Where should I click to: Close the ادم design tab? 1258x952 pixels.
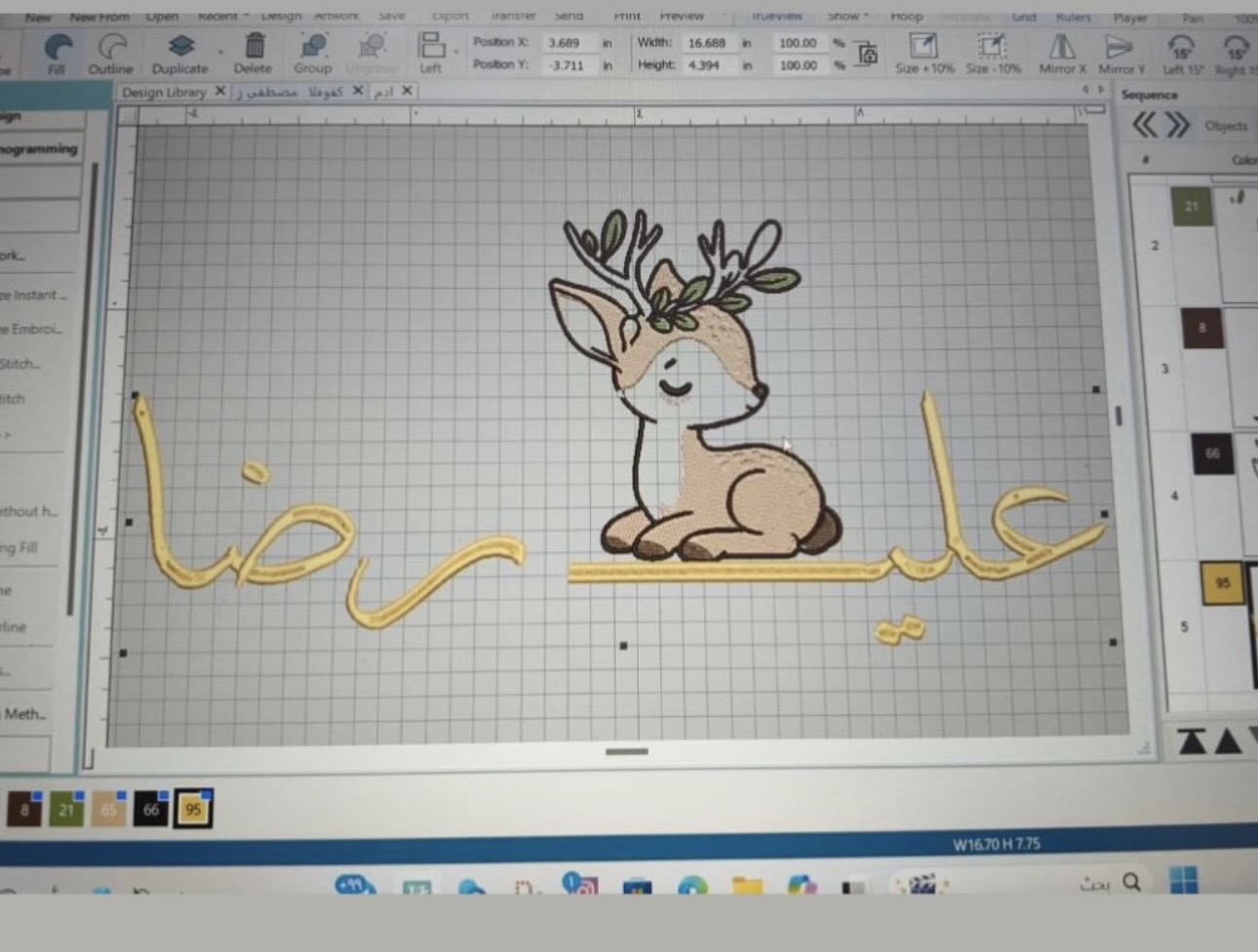[x=407, y=91]
